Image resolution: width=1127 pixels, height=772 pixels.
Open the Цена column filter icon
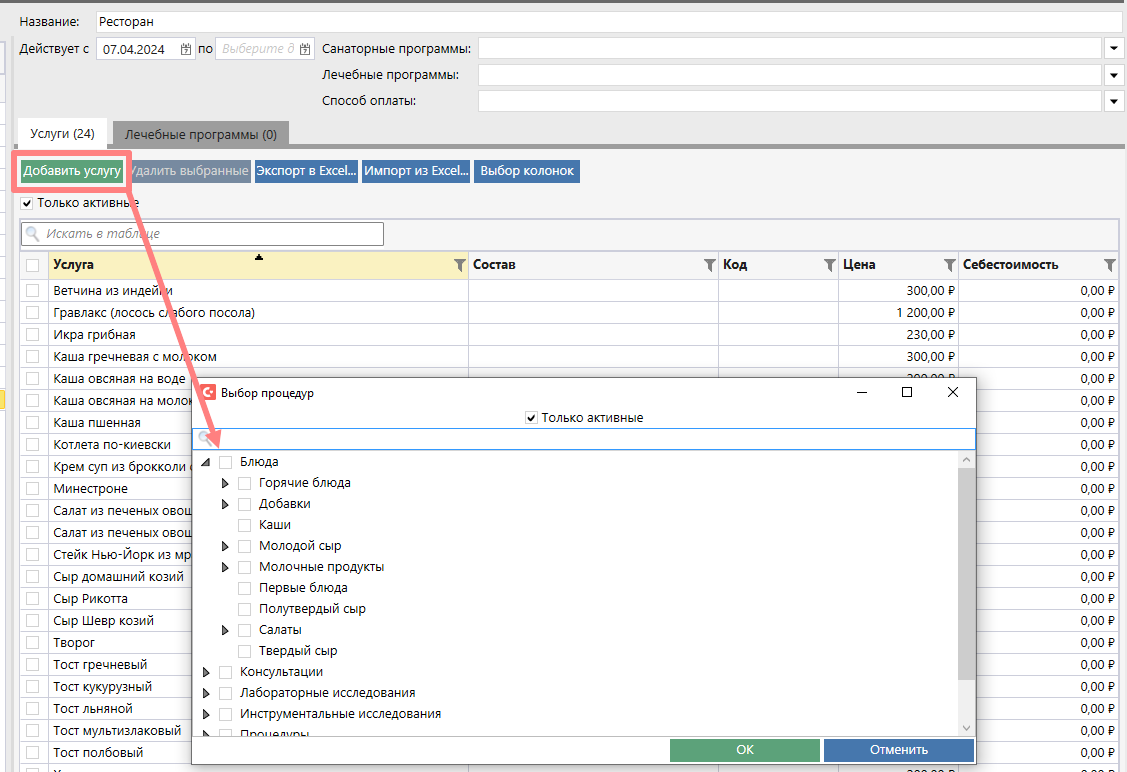click(x=949, y=265)
